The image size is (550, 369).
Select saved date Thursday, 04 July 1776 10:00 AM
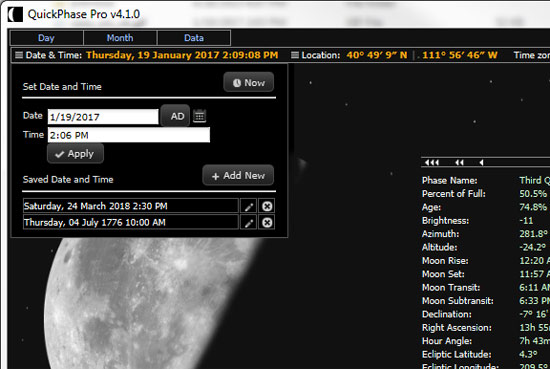point(130,223)
